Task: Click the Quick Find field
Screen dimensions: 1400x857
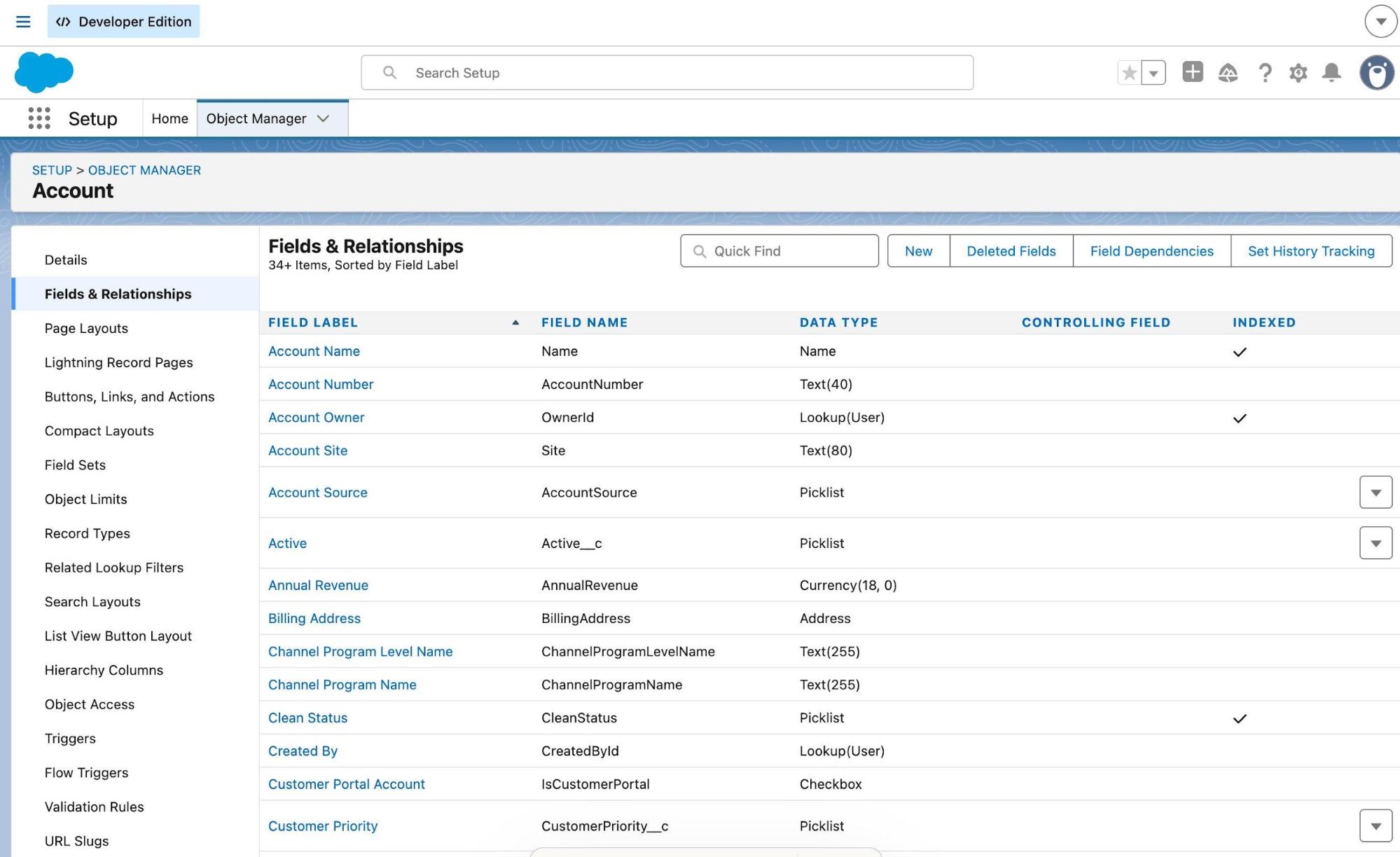Action: tap(779, 251)
